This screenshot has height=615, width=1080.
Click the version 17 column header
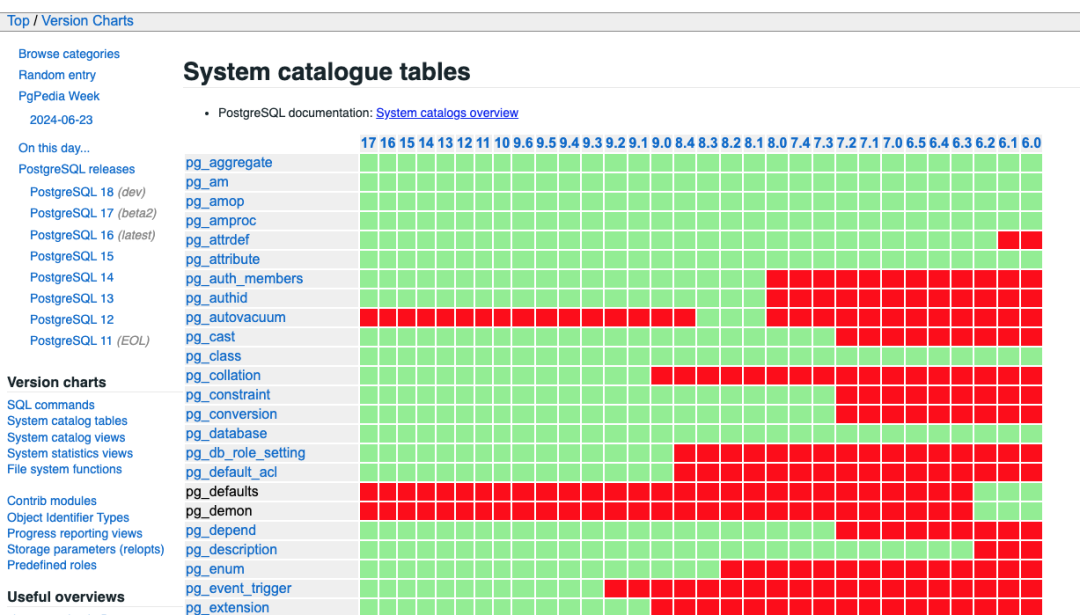(368, 143)
